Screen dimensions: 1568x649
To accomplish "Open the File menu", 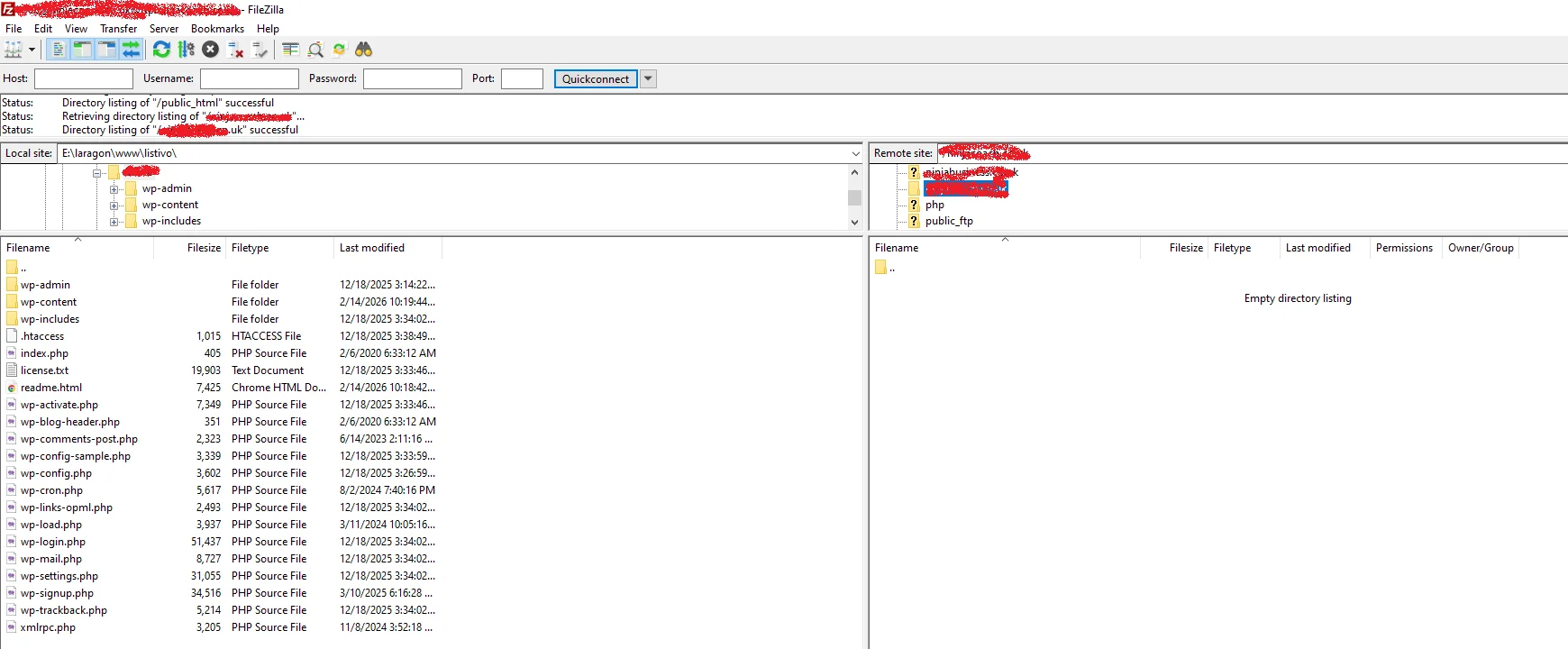I will click(x=14, y=28).
